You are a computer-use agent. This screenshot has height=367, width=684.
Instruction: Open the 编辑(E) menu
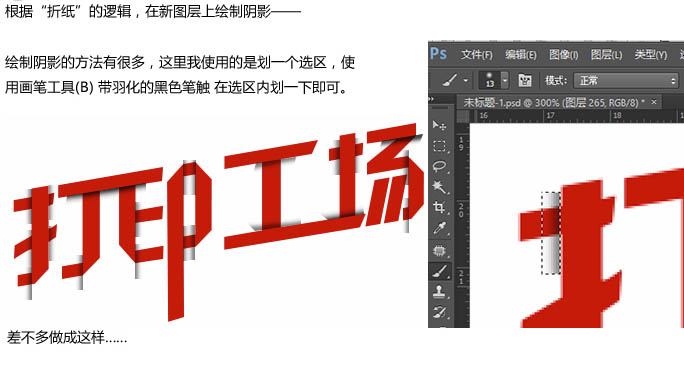521,55
